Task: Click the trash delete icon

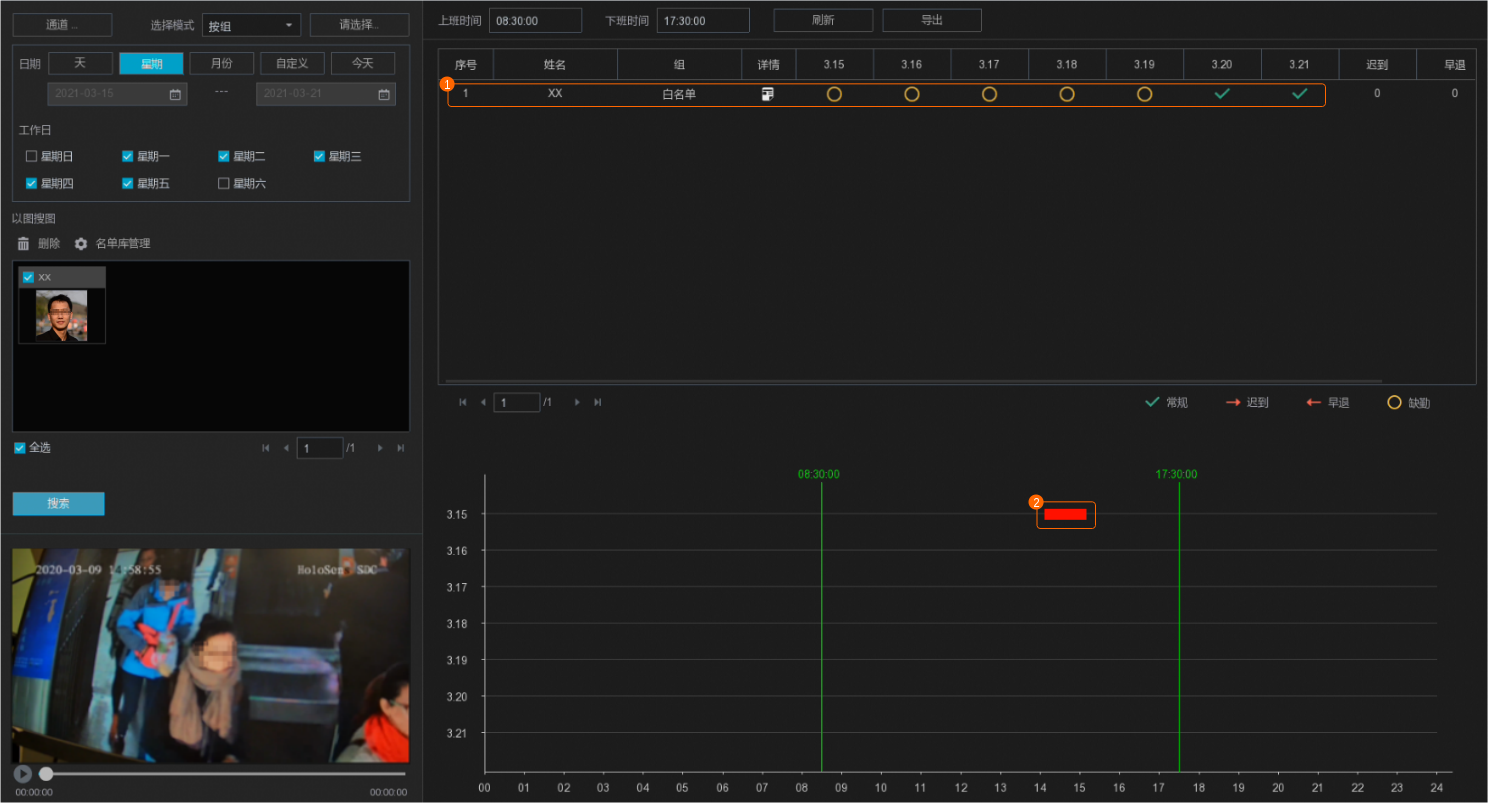Action: 23,244
